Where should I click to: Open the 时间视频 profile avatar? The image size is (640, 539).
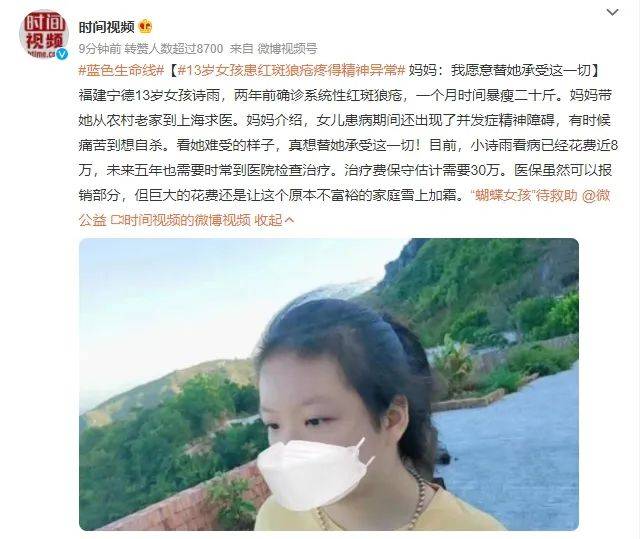tap(44, 34)
